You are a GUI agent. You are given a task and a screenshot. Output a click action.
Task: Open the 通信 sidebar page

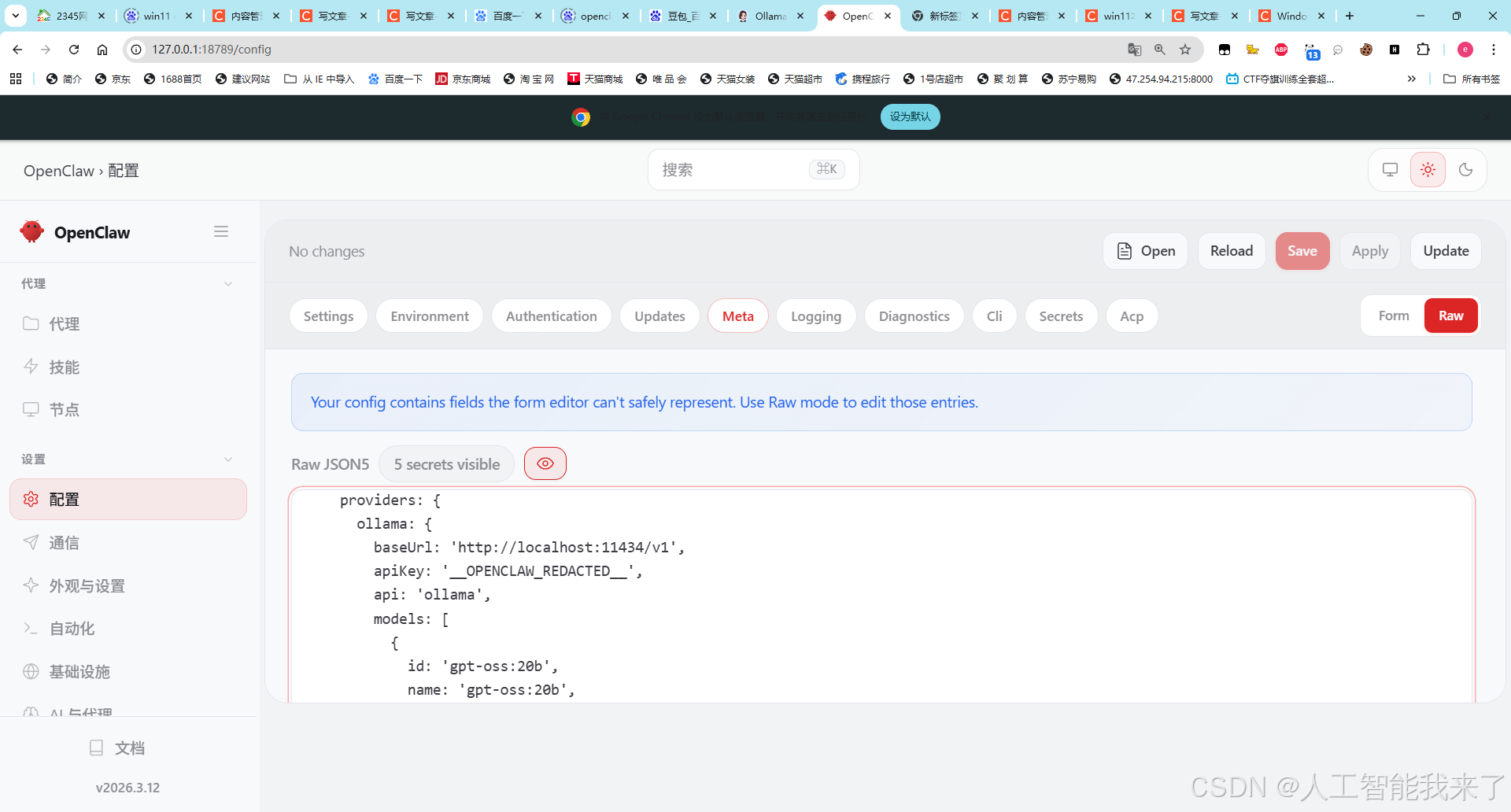pyautogui.click(x=128, y=543)
